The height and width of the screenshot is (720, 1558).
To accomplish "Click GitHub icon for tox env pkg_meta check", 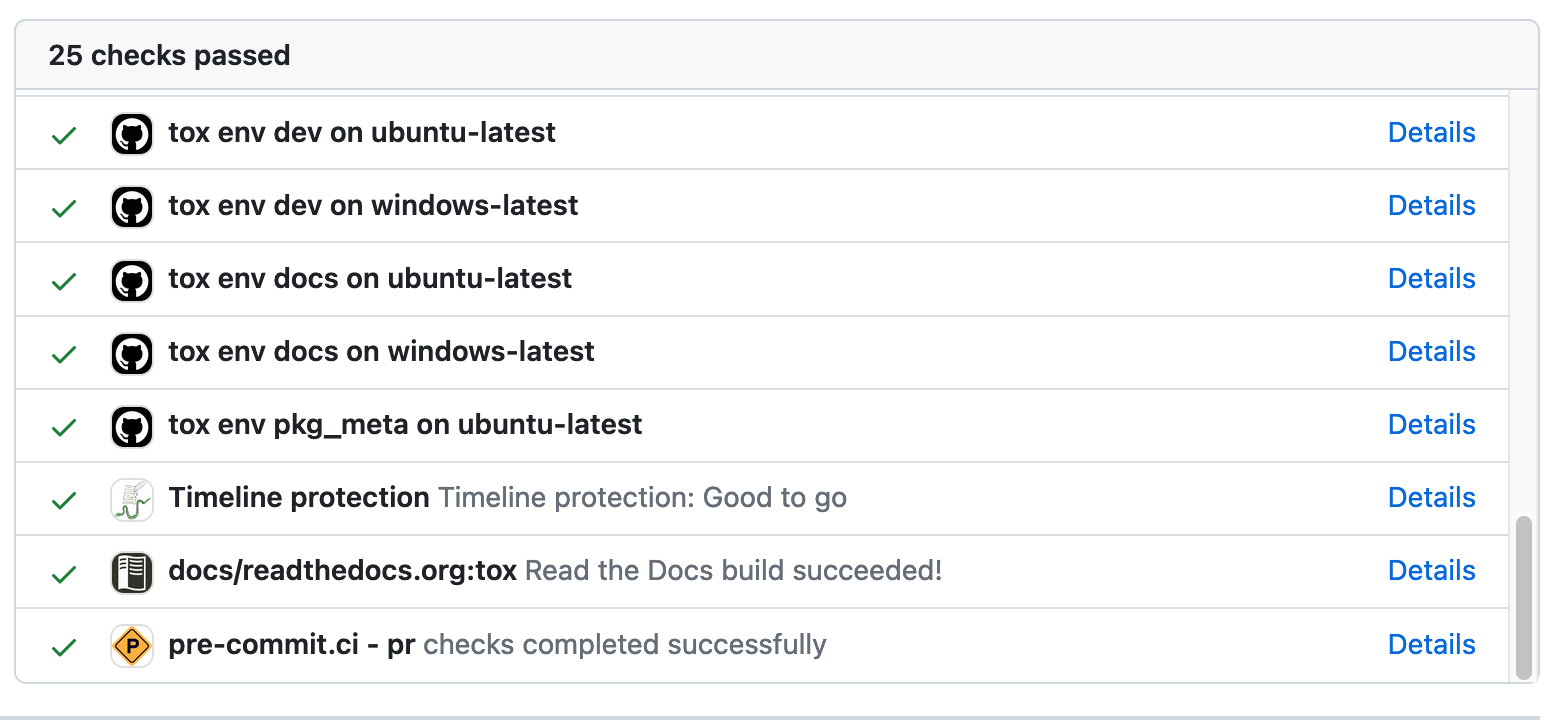I will [x=131, y=426].
